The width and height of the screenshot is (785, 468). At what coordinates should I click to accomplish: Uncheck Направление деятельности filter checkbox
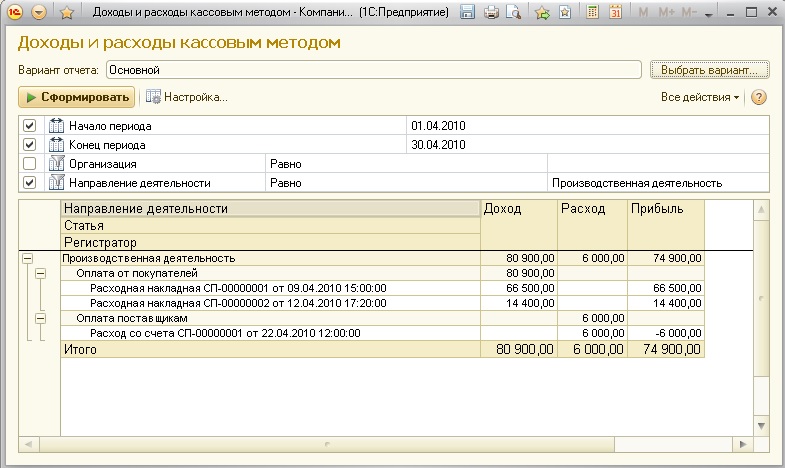pos(30,183)
